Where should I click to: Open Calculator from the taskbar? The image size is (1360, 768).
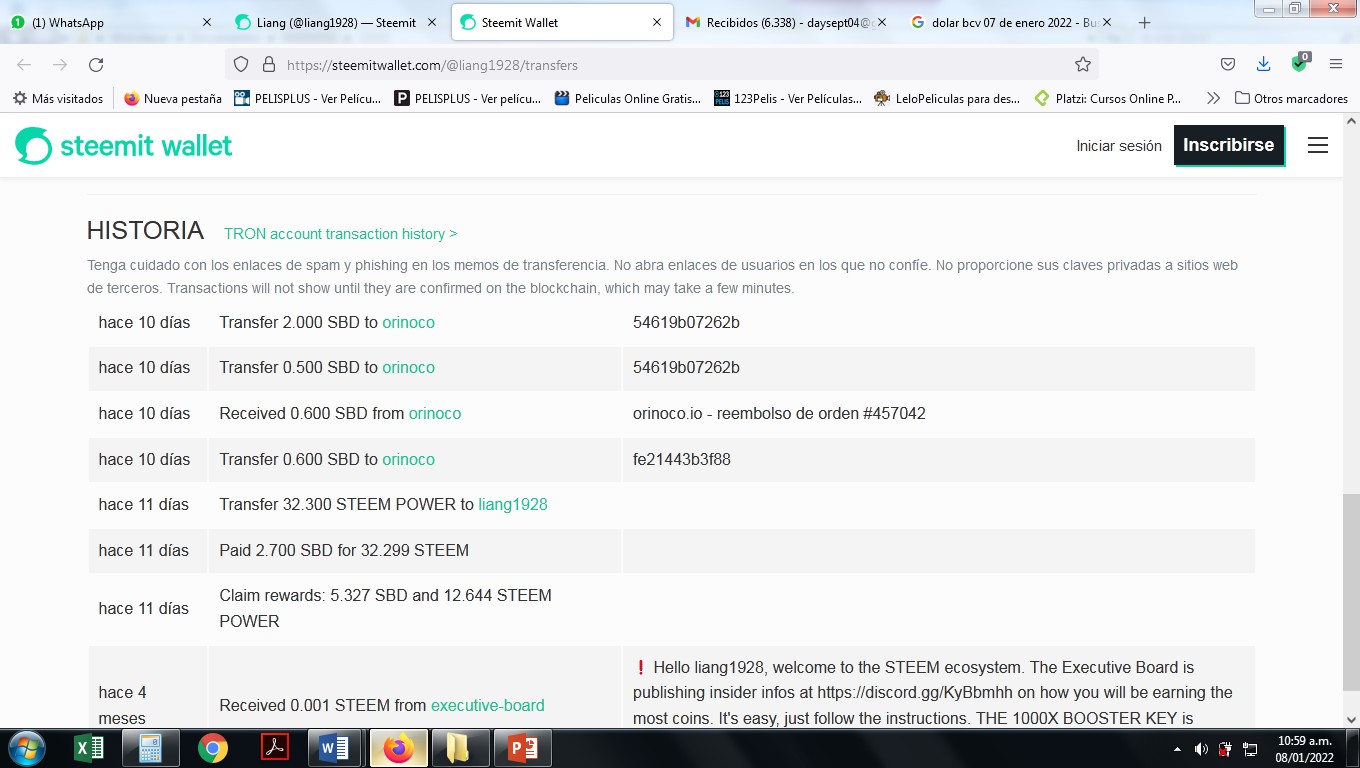click(x=151, y=748)
